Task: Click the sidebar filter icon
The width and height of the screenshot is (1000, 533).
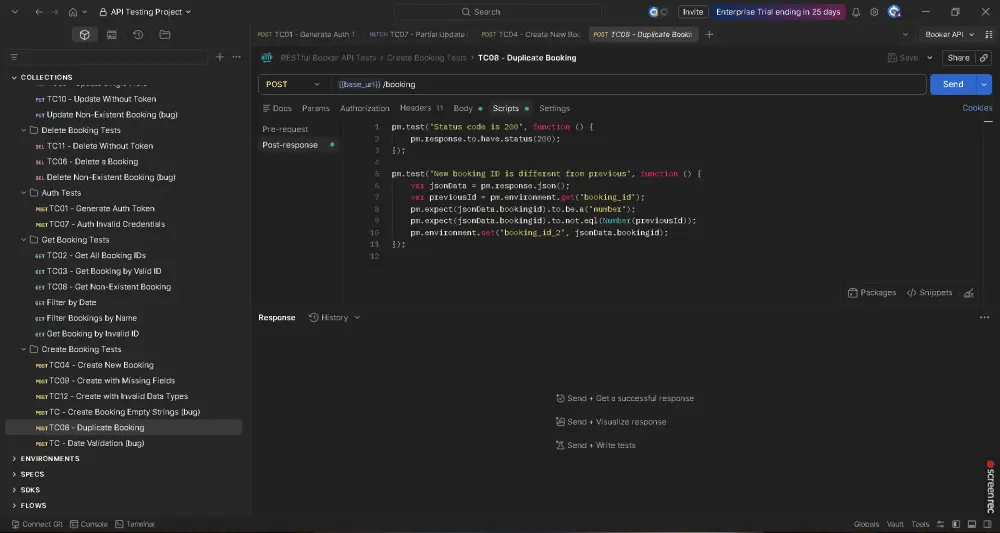Action: click(x=14, y=57)
